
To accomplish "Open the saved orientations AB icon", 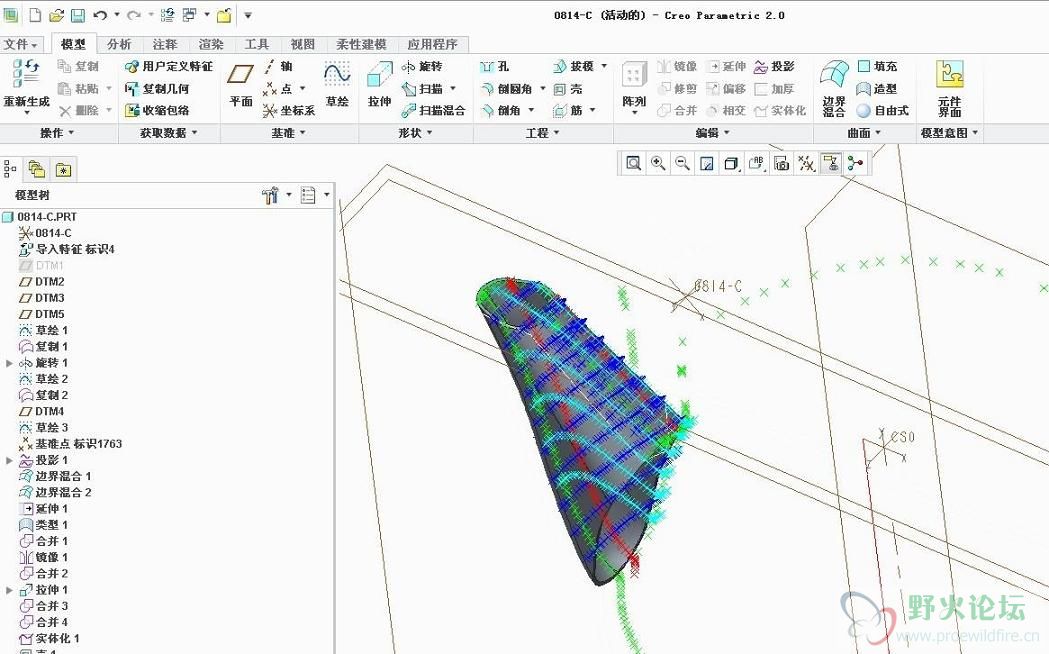I will 757,162.
